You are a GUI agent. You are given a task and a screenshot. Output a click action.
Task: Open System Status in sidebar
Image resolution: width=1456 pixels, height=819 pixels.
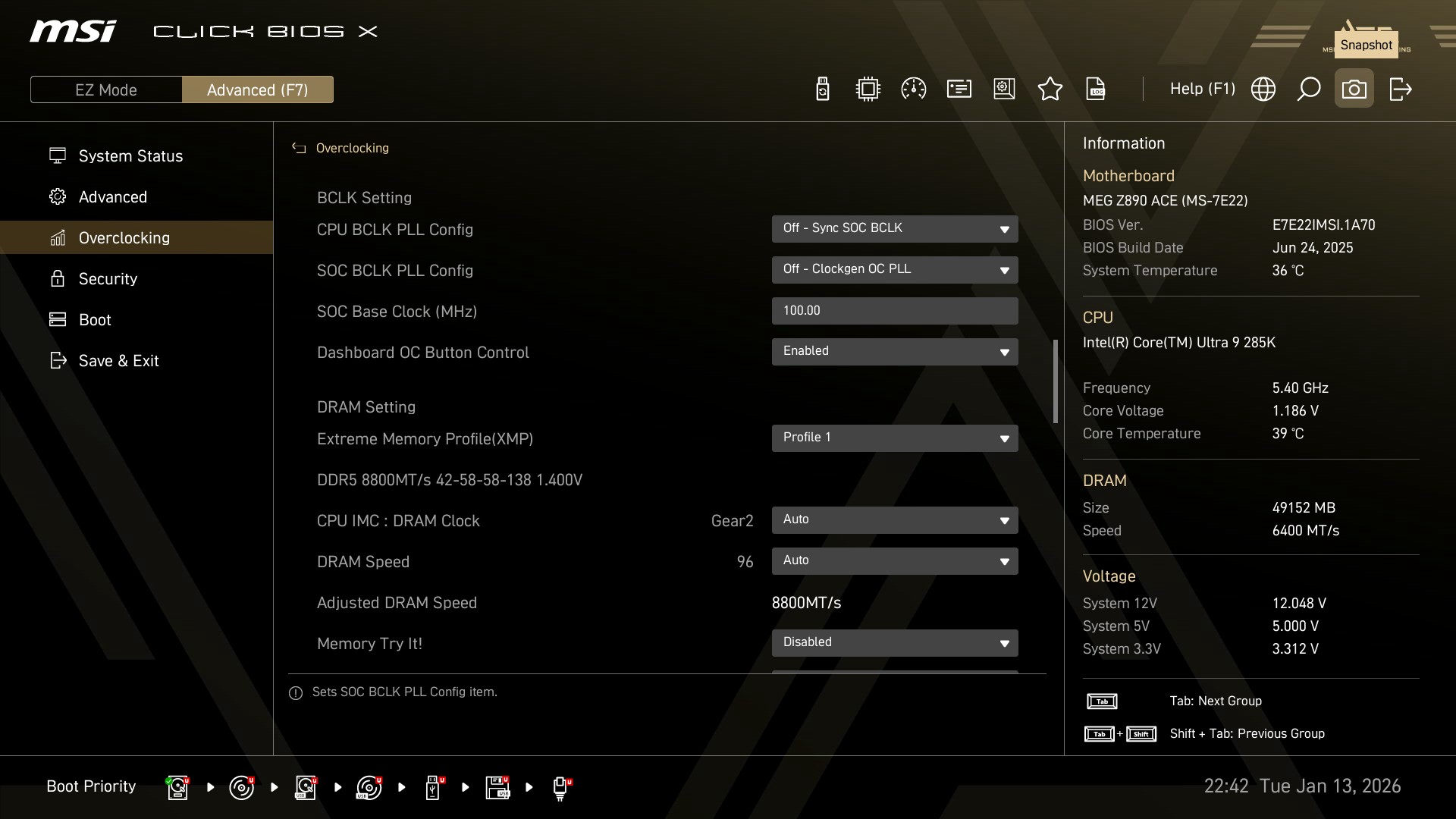click(x=130, y=155)
